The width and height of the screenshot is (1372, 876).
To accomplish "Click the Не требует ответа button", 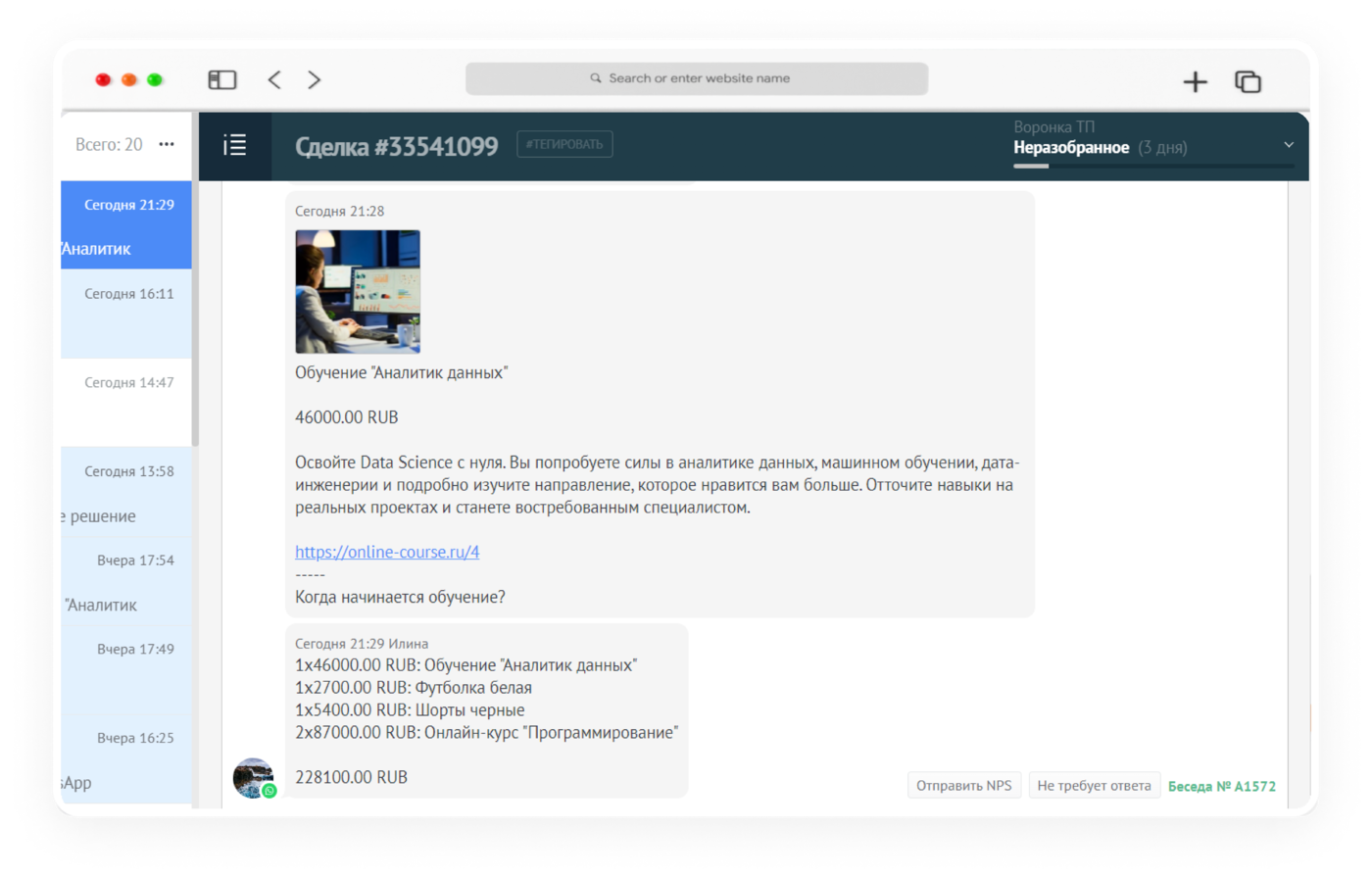I will [x=1094, y=785].
